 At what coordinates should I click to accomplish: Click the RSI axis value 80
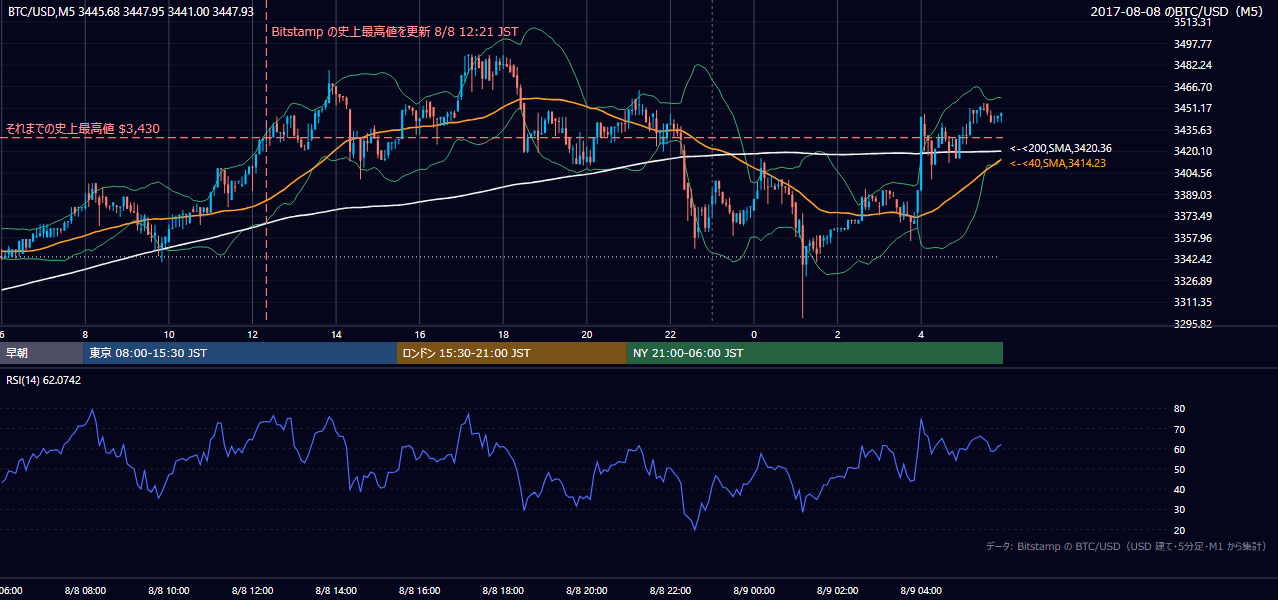(1179, 409)
